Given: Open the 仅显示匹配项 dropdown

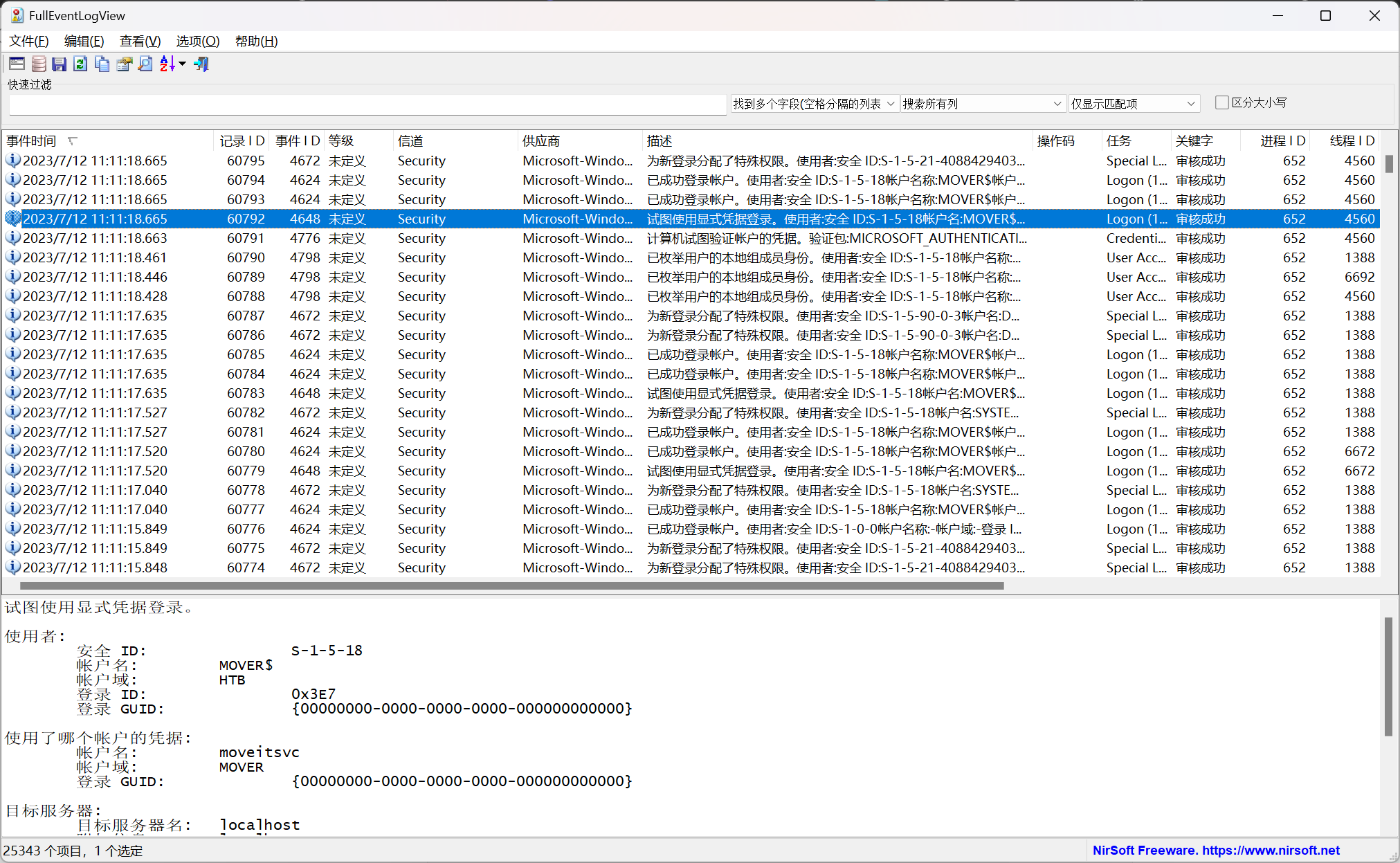Looking at the screenshot, I should pos(1134,104).
